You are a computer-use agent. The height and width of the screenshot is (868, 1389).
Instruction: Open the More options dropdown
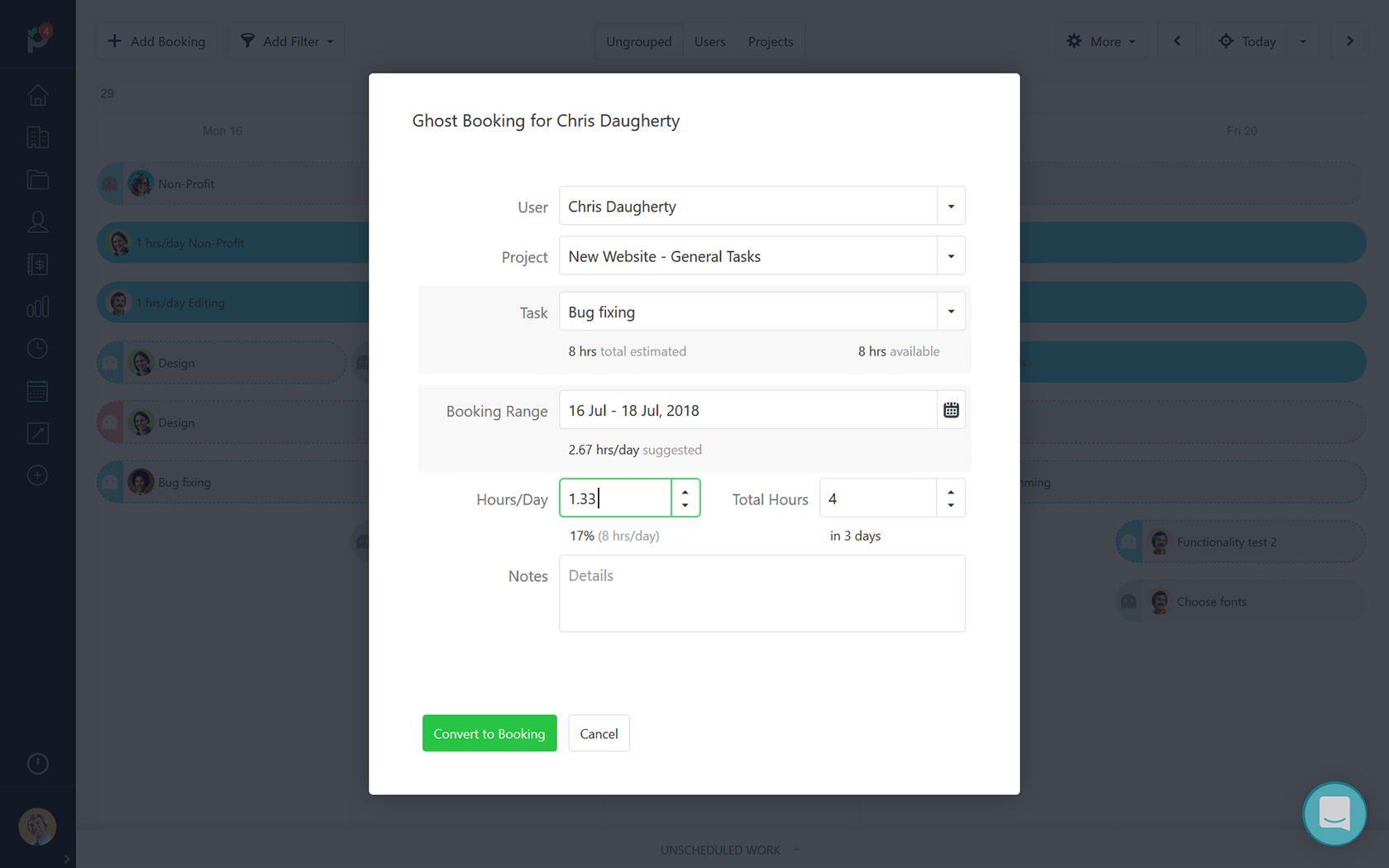click(1100, 41)
